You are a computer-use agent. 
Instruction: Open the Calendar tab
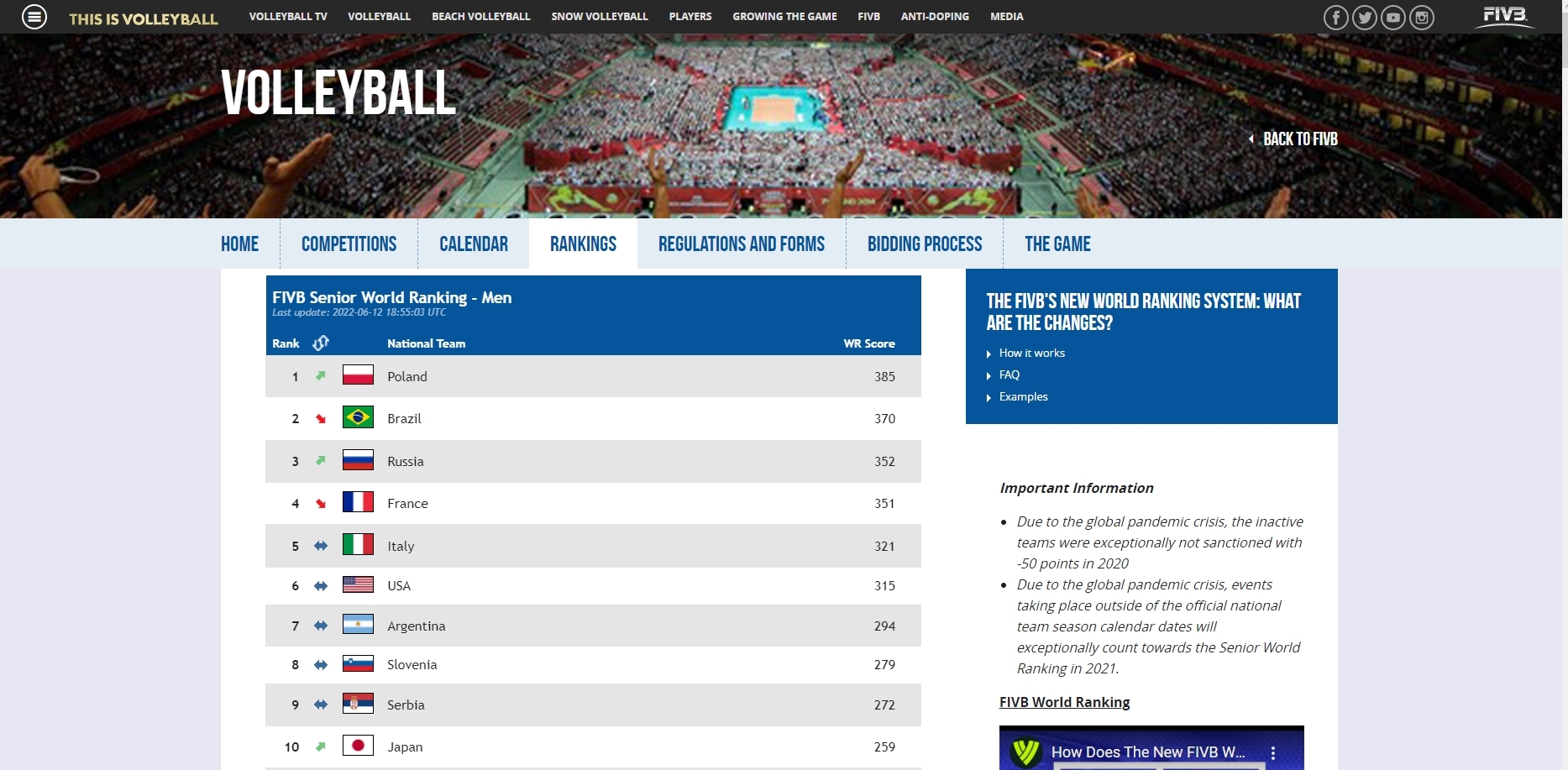click(473, 244)
